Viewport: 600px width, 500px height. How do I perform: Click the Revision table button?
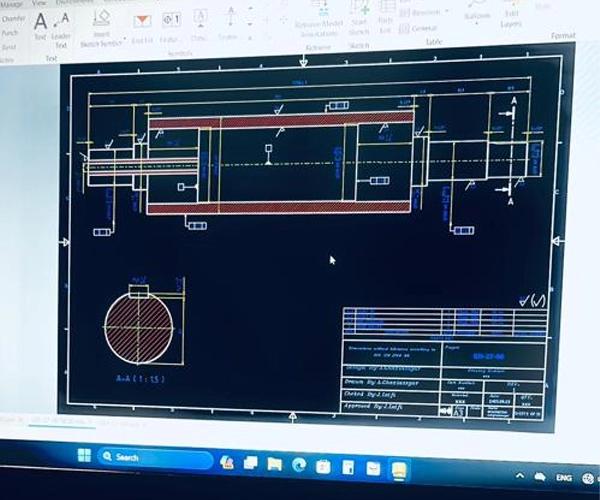(420, 13)
